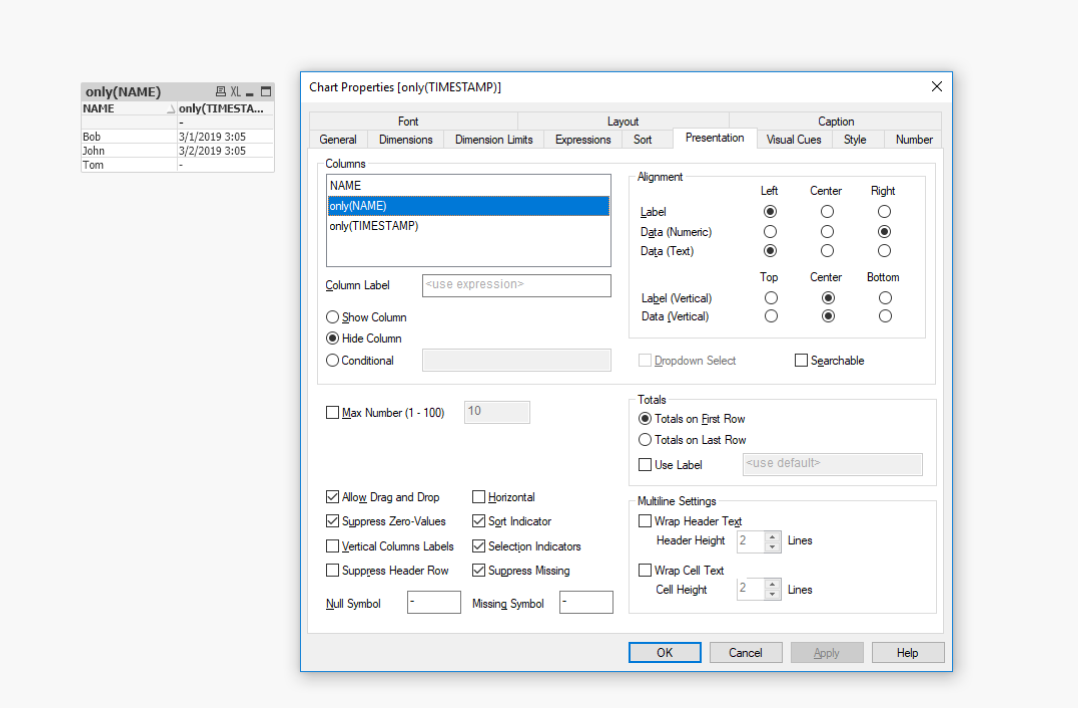Increase Header Height with the up arrow

click(773, 536)
